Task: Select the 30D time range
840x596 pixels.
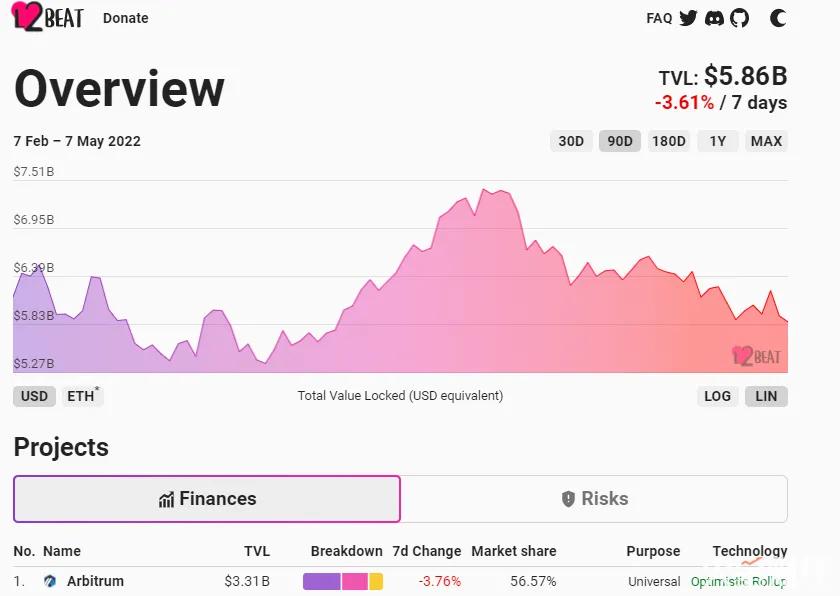Action: (x=571, y=141)
